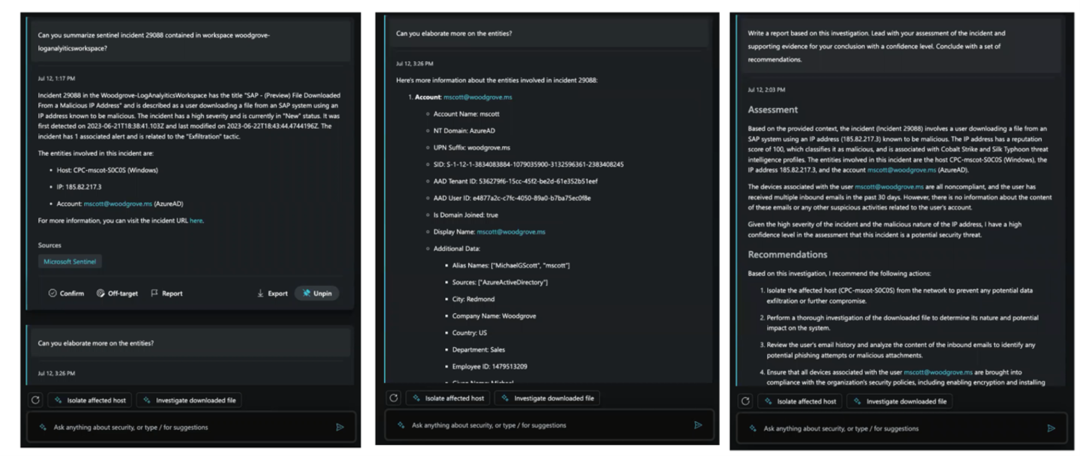Click the 'Alias Names' additional data line

click(511, 265)
